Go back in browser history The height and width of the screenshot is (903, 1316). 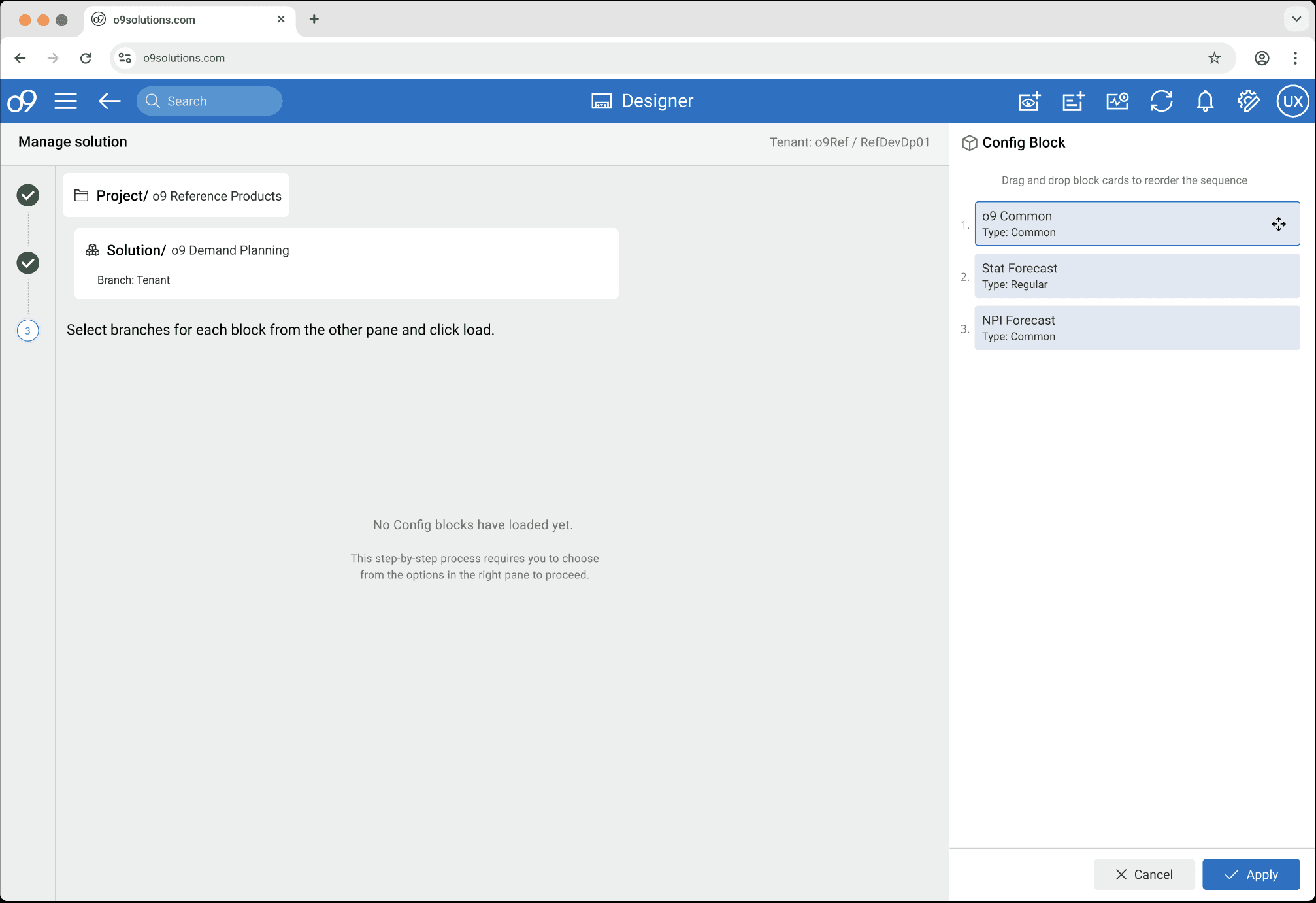tap(20, 58)
